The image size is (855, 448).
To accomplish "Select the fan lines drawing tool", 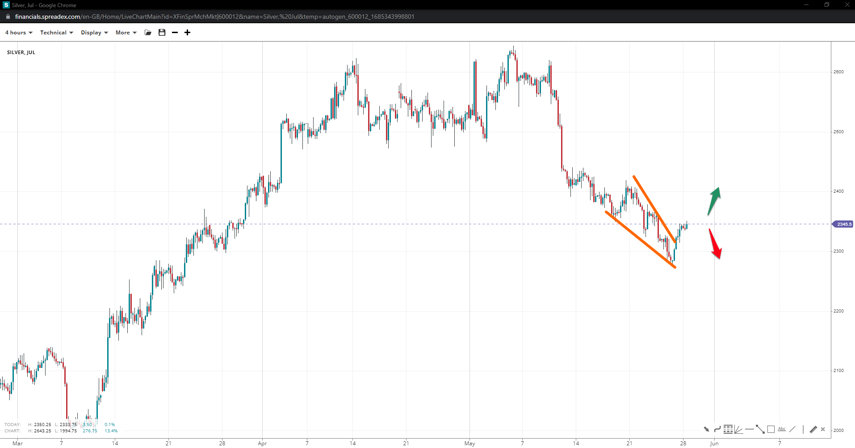I will click(x=739, y=429).
